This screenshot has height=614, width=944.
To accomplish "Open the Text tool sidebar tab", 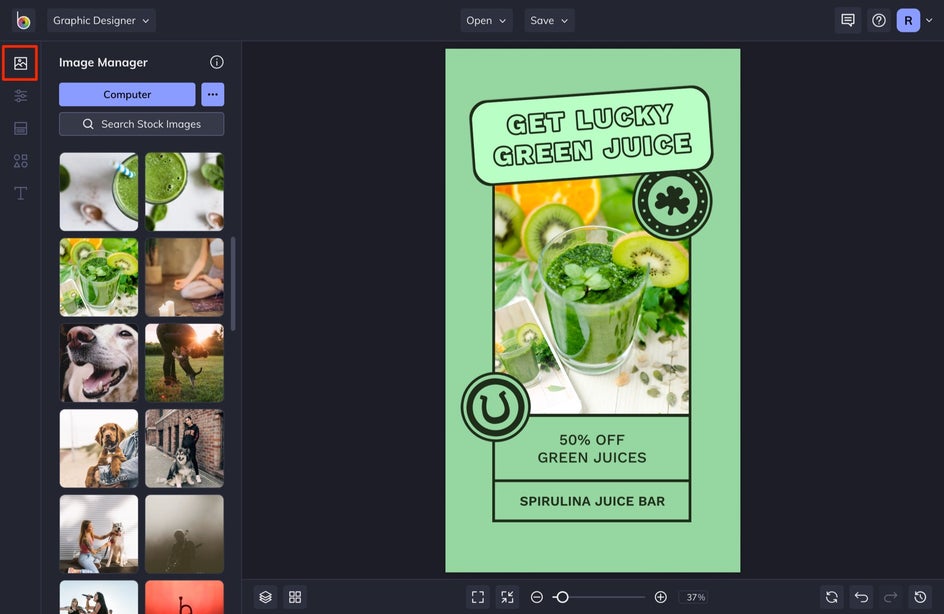I will 20,193.
